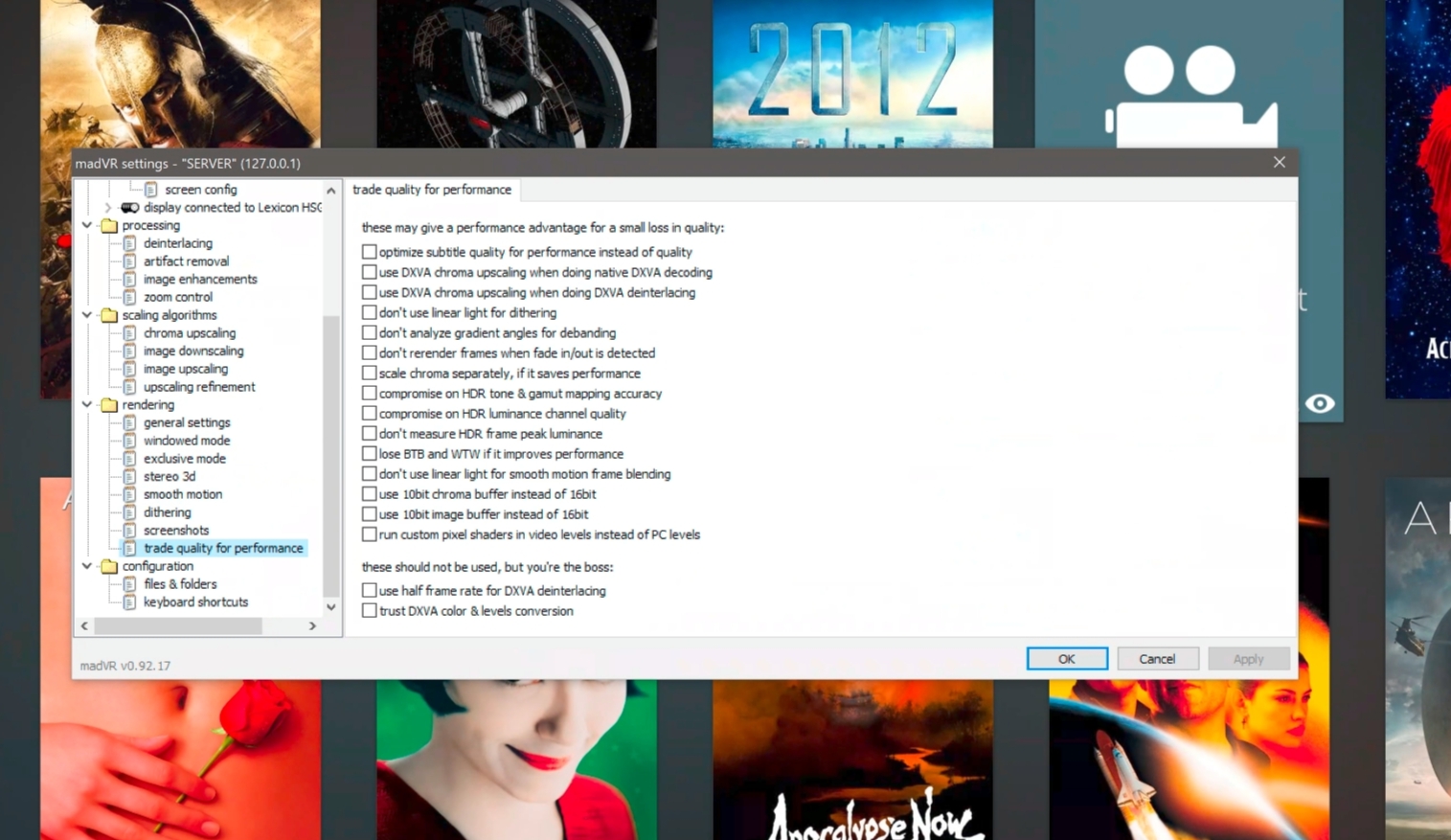Open the red rose movie poster
1451x840 pixels.
click(180, 760)
